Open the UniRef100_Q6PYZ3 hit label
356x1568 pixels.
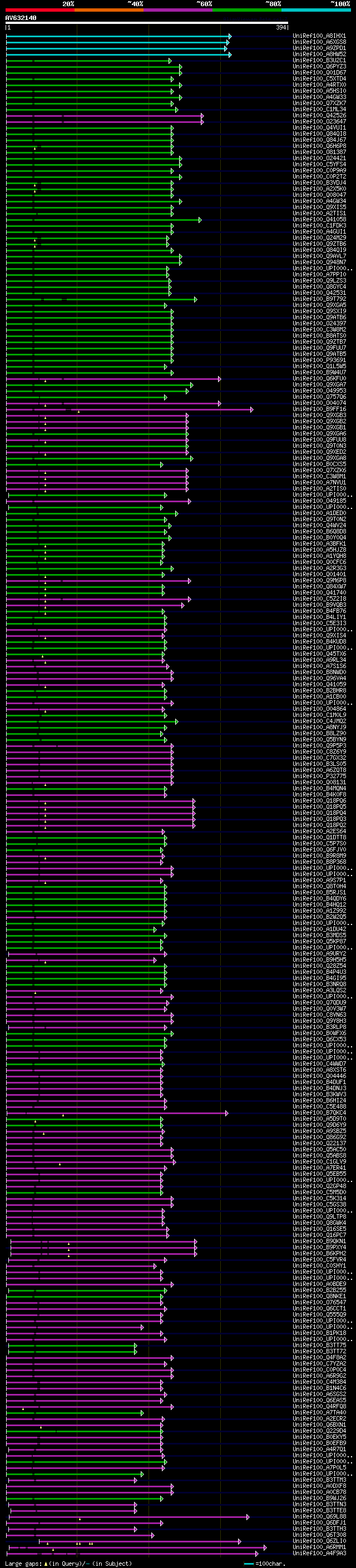click(x=319, y=67)
